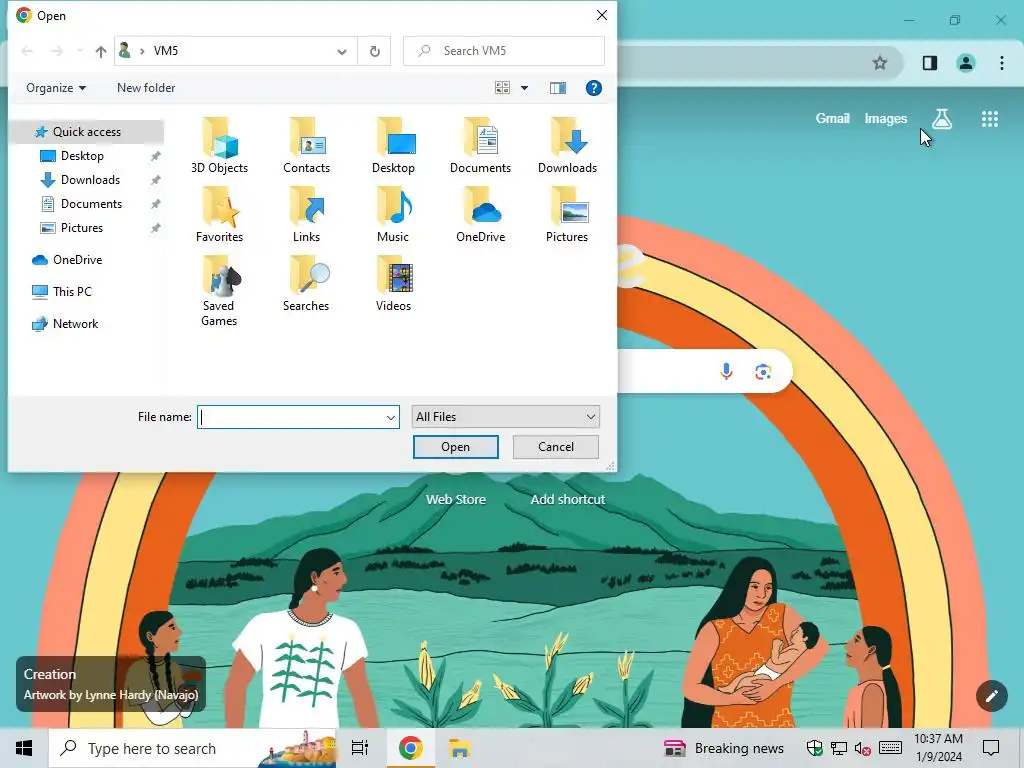Open the Music folder

393,215
